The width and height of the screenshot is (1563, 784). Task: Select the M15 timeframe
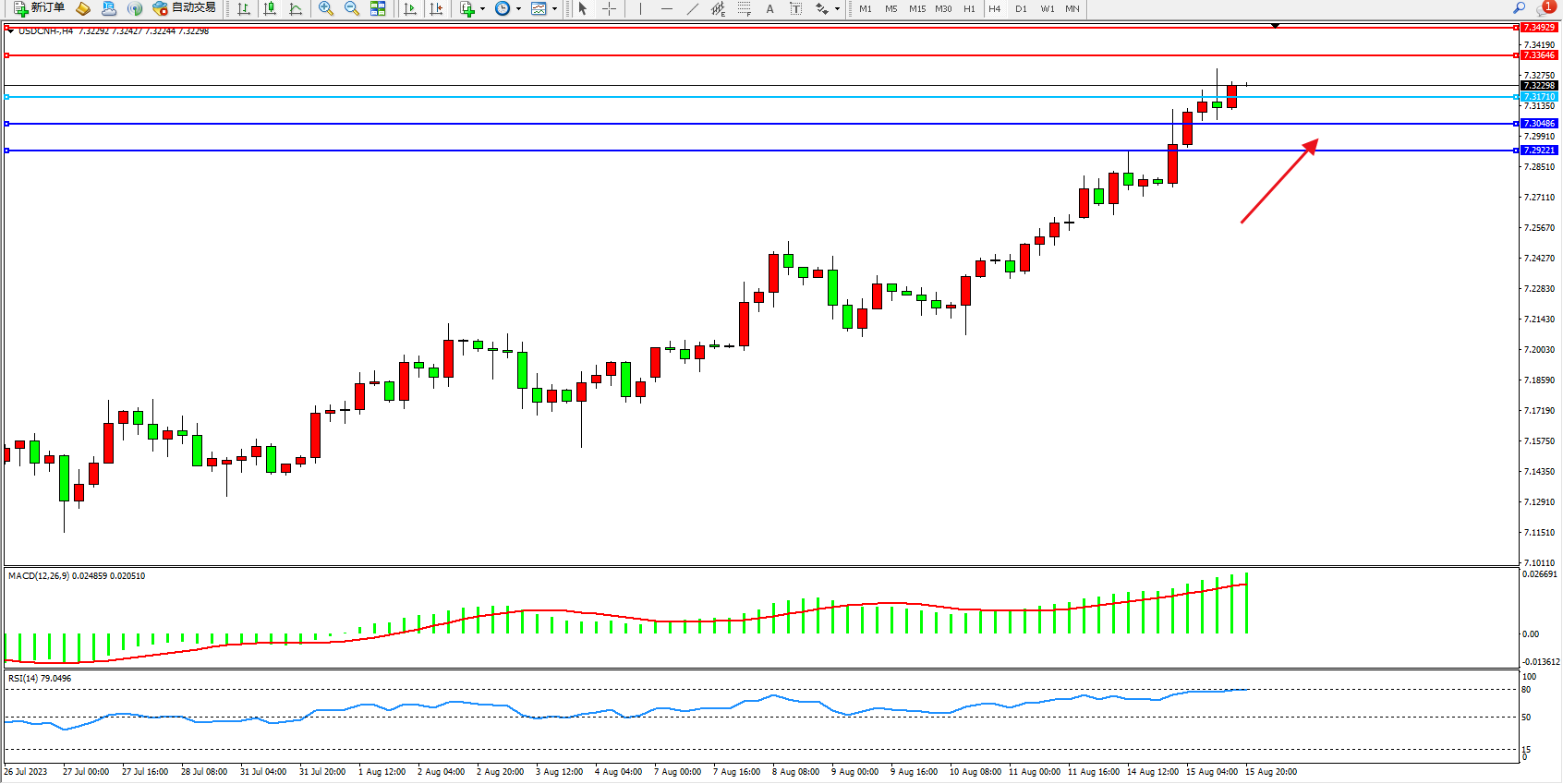point(916,8)
